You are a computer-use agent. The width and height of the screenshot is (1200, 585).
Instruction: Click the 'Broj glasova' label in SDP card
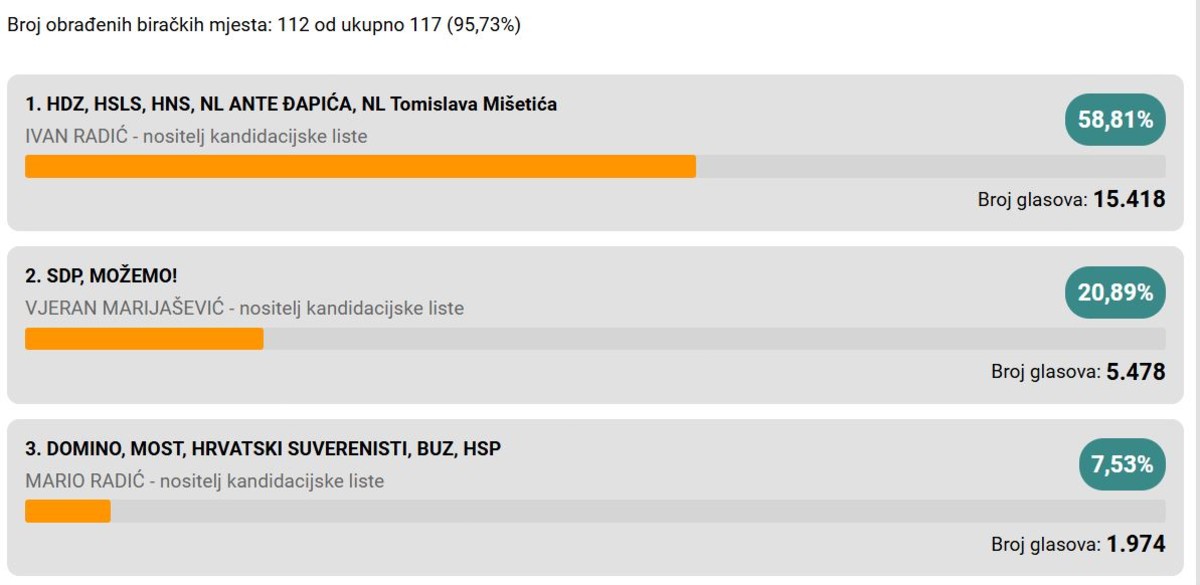[x=1046, y=373]
